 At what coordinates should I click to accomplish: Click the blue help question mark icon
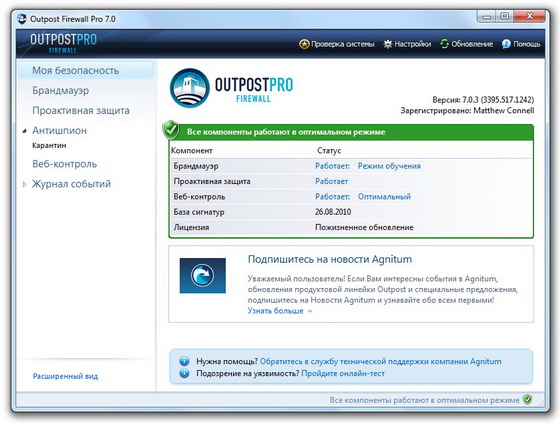click(x=506, y=44)
